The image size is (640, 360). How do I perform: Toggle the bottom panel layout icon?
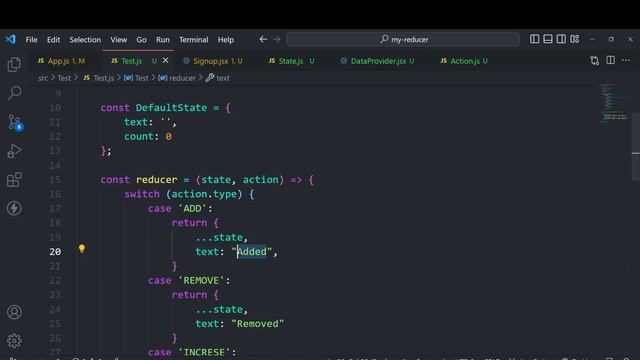(x=548, y=39)
